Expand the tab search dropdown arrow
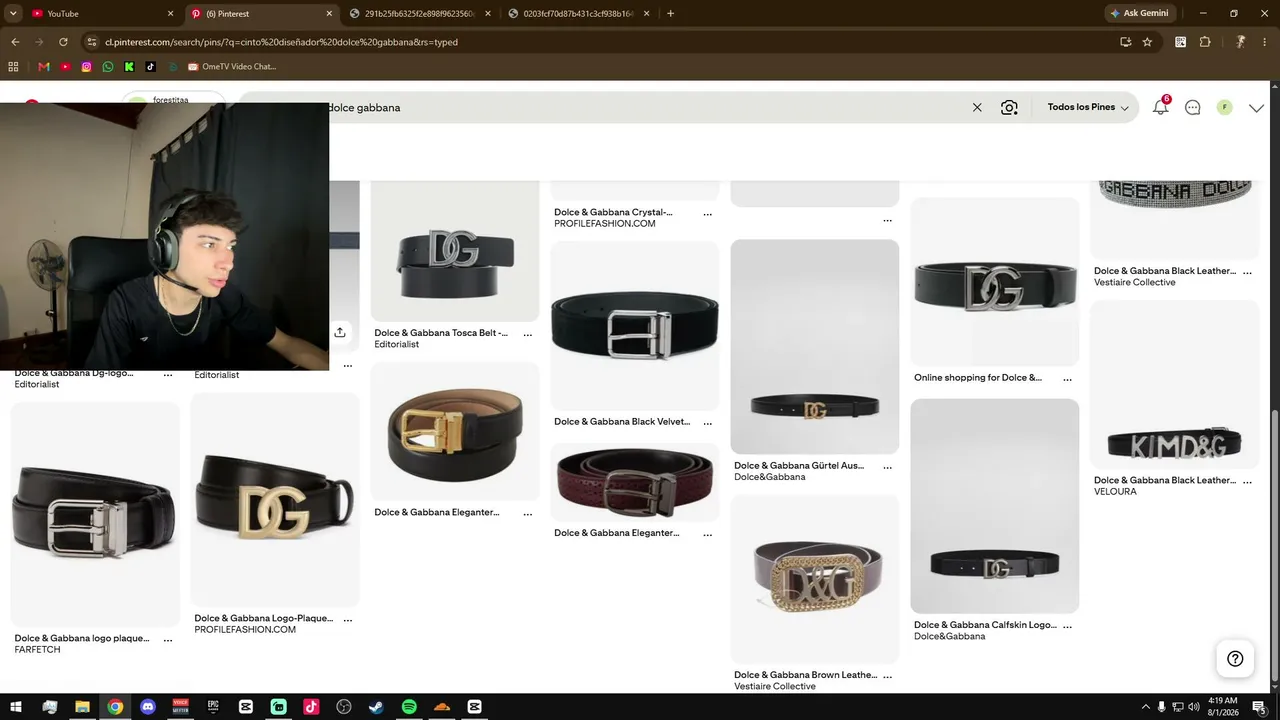1280x720 pixels. [x=12, y=14]
